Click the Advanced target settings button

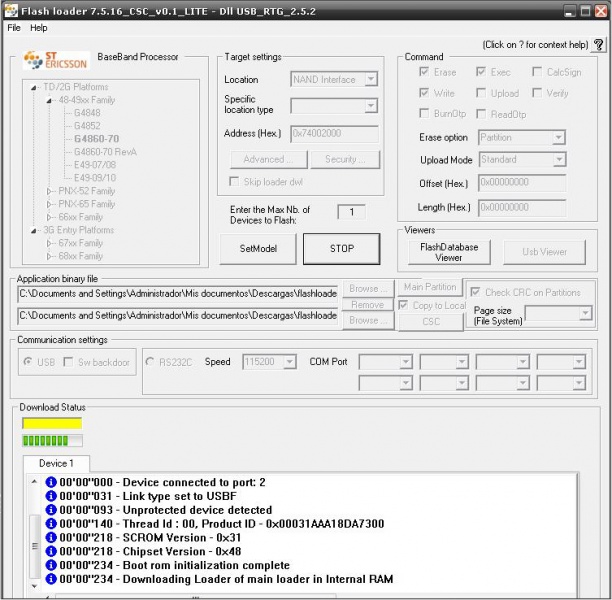pos(269,159)
